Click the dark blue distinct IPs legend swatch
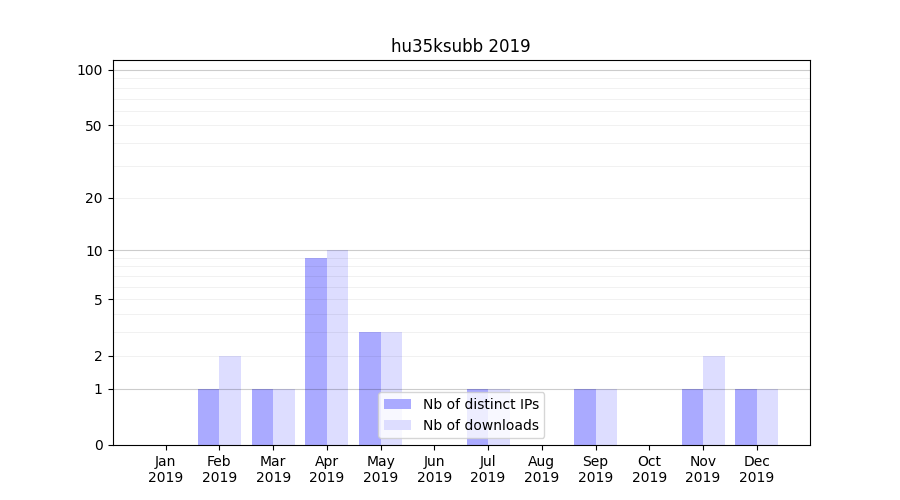Screen dimensions: 900x500 pyautogui.click(x=397, y=404)
